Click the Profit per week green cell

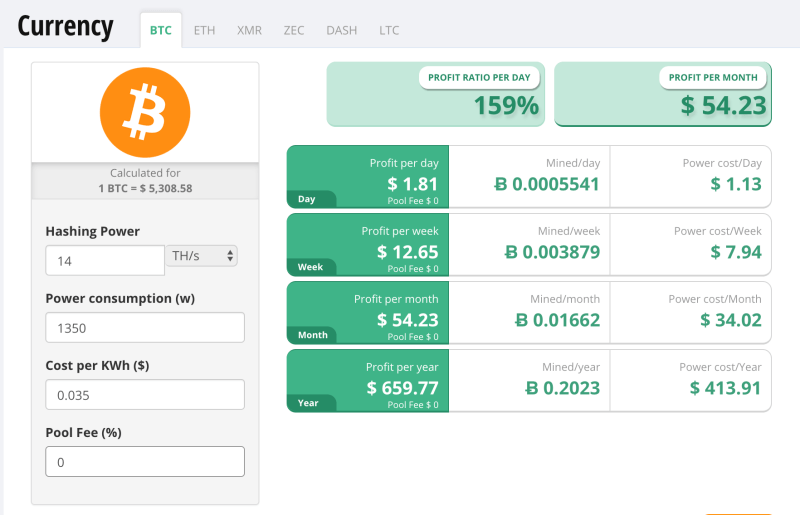tap(368, 245)
